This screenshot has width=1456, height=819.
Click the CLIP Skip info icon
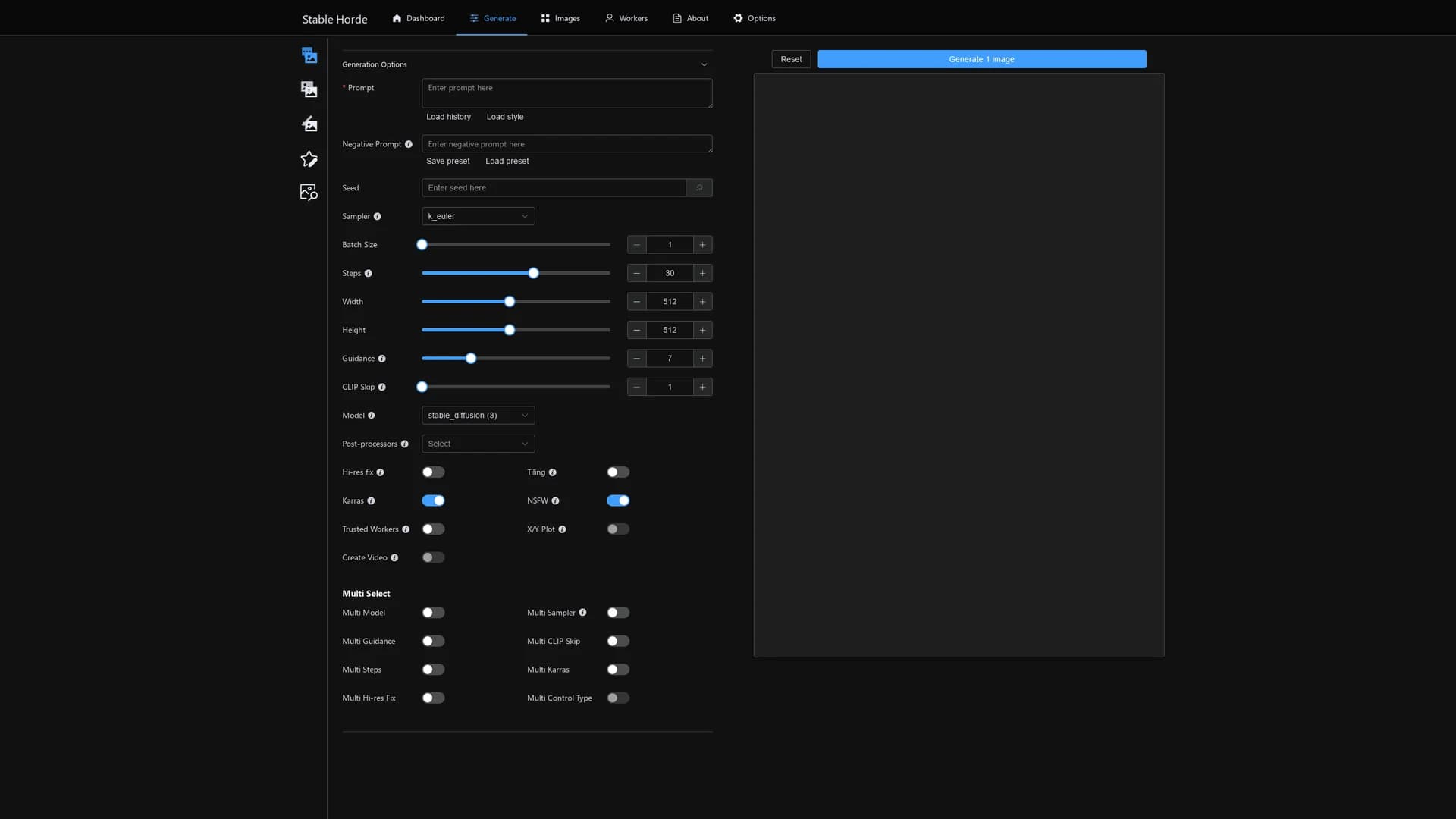[x=382, y=388]
